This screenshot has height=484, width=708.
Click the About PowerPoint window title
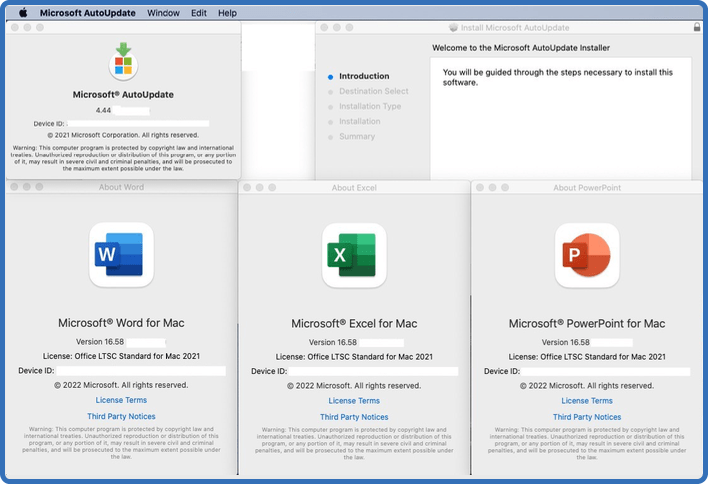(x=587, y=188)
